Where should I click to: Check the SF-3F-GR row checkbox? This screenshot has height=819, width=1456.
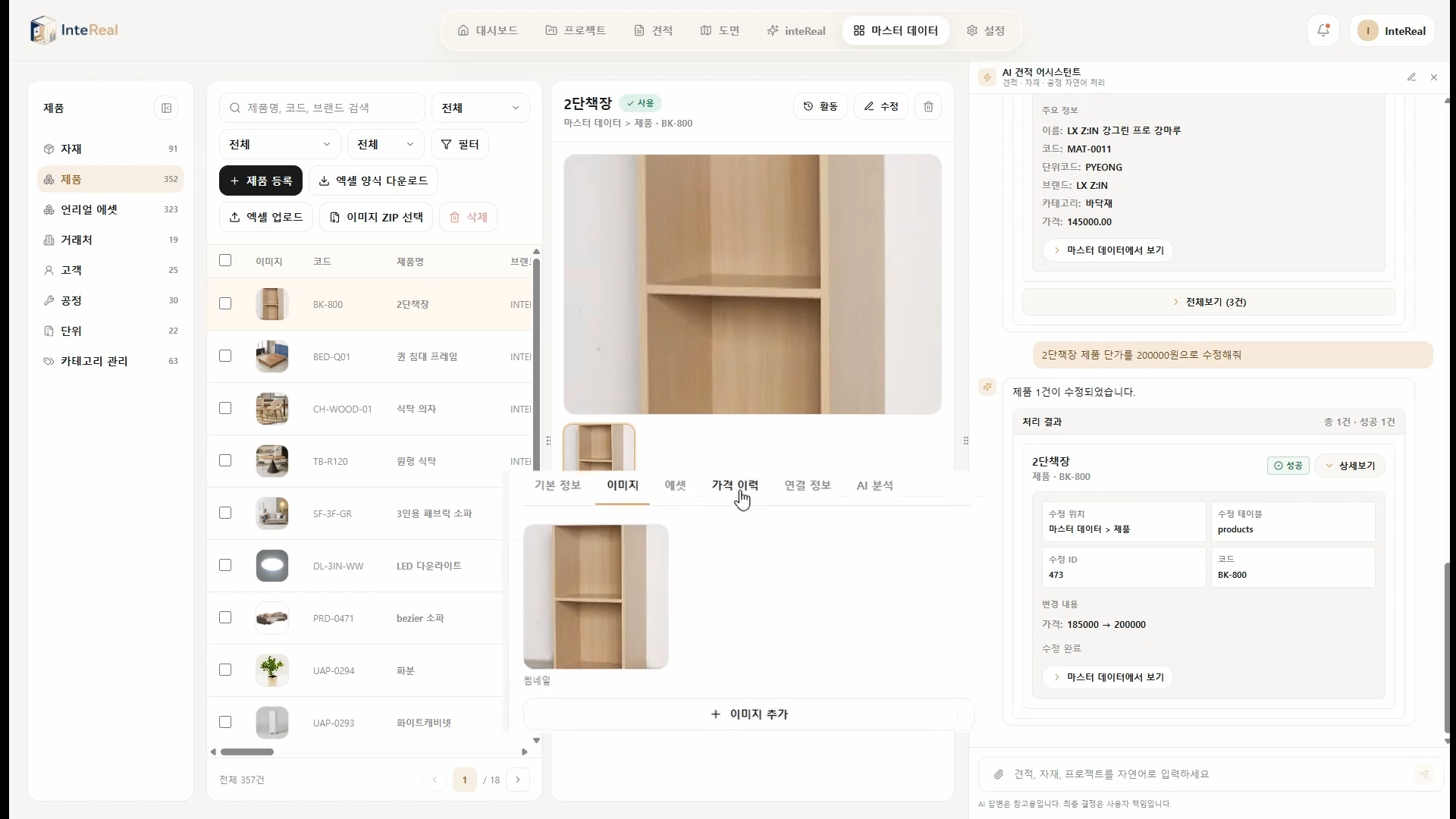click(225, 513)
